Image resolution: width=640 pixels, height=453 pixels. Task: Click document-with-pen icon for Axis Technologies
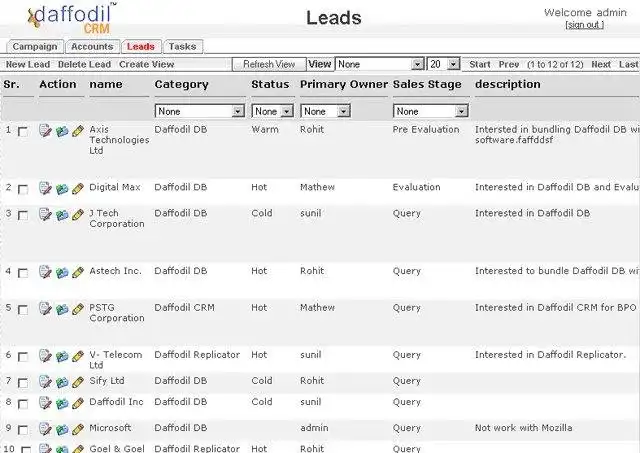coord(45,131)
